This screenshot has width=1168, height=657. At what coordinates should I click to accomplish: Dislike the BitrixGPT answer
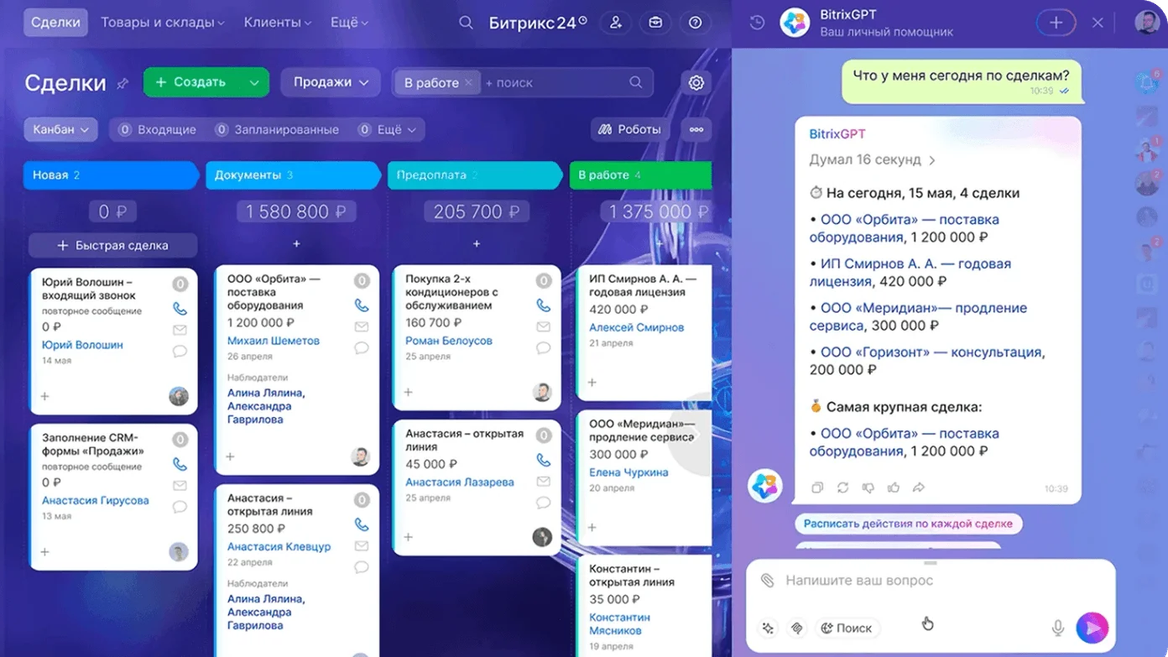point(868,487)
